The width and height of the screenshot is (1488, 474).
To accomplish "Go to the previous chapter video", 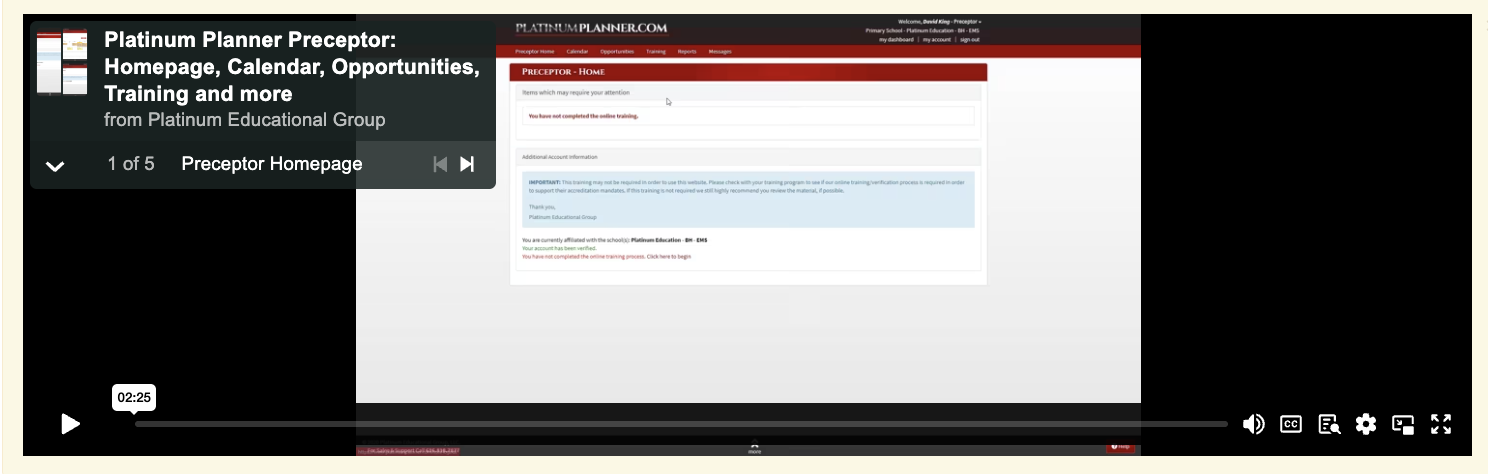I will (x=440, y=164).
